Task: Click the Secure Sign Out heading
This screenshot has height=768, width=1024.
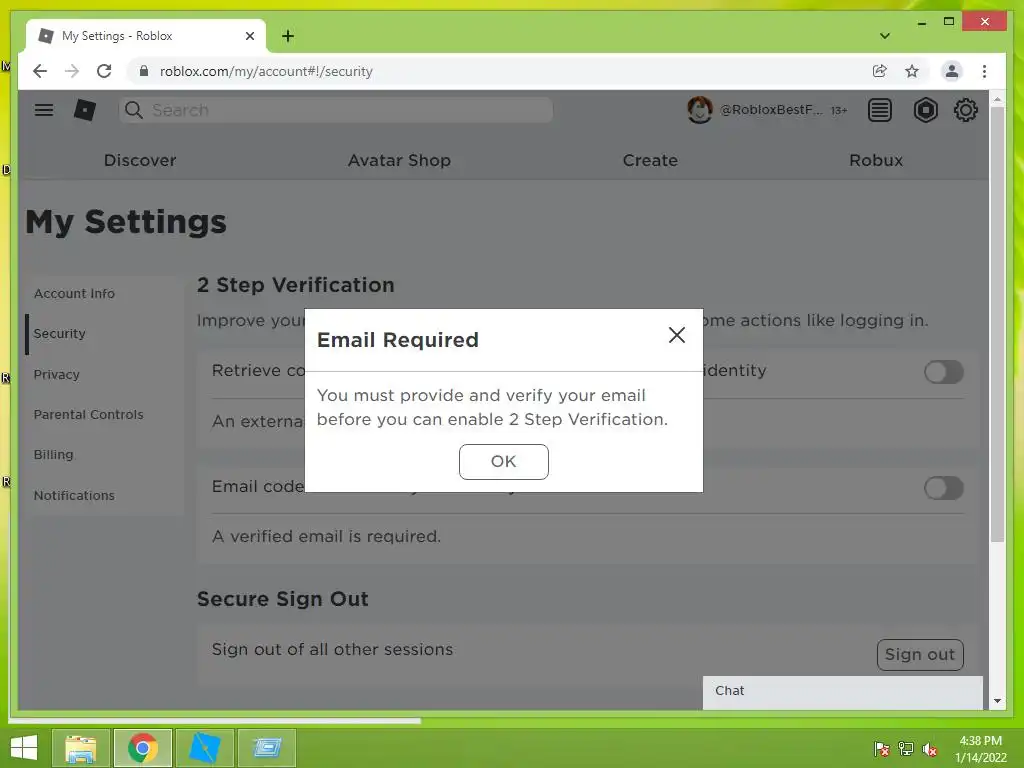Action: pyautogui.click(x=283, y=599)
